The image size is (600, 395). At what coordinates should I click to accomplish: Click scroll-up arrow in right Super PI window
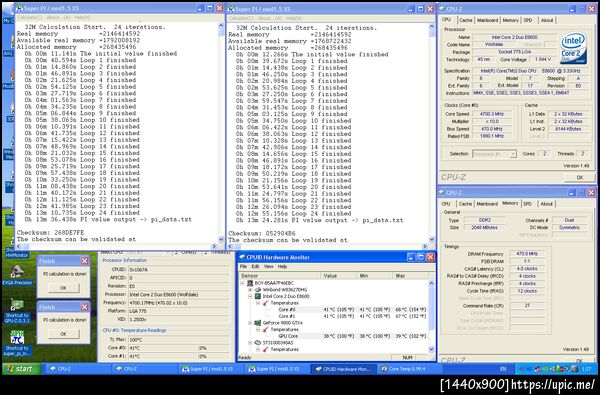tap(432, 27)
